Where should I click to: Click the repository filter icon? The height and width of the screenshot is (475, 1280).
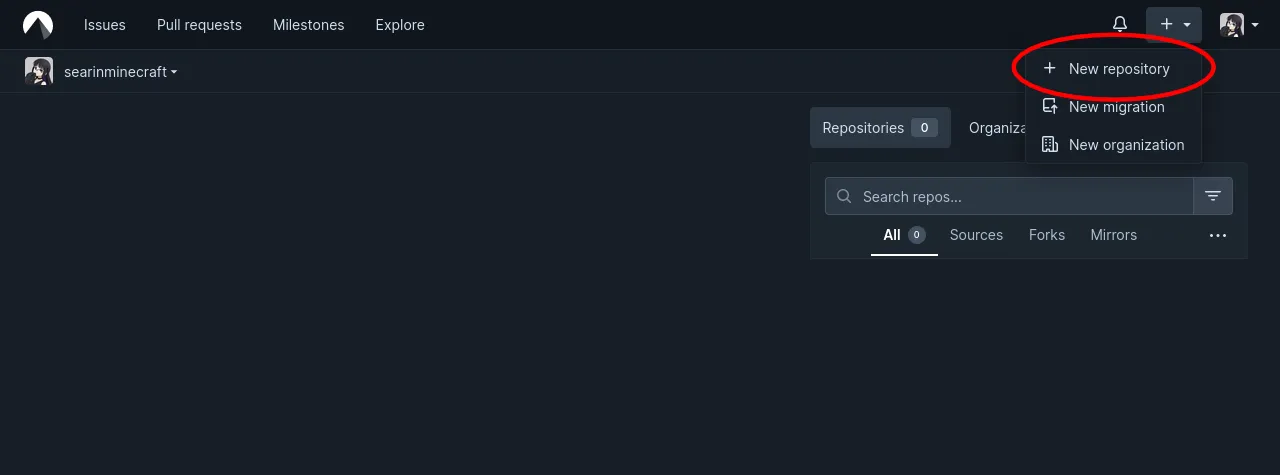[x=1213, y=196]
